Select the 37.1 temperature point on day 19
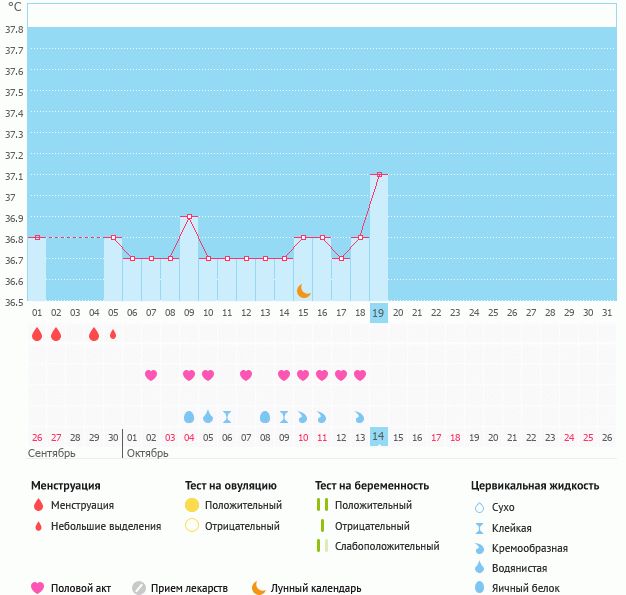 [379, 175]
